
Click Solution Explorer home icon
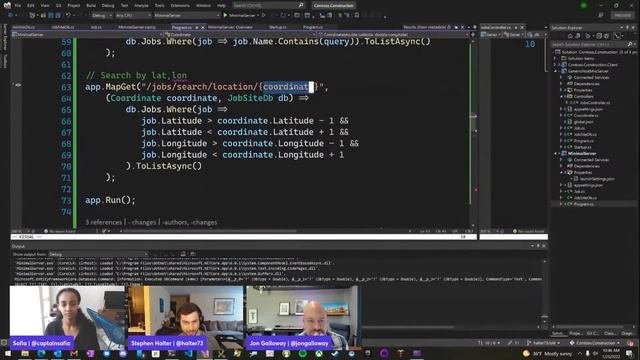570,36
